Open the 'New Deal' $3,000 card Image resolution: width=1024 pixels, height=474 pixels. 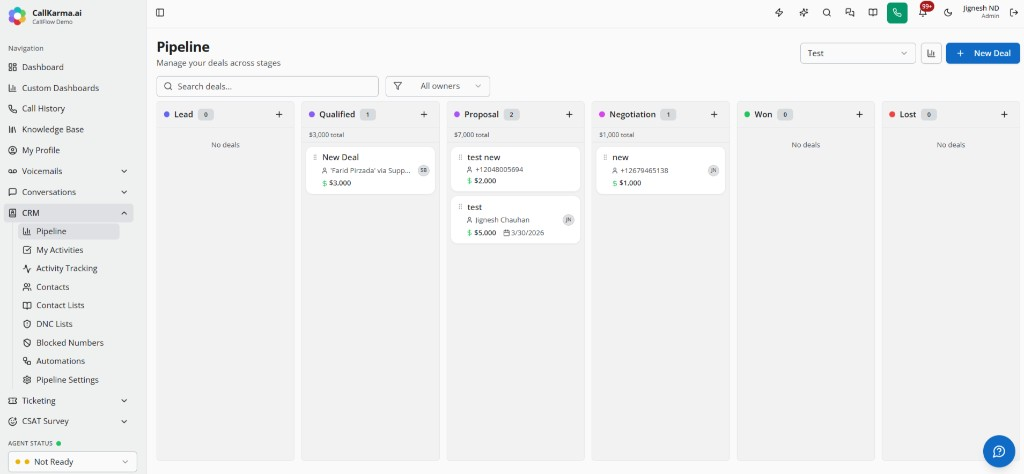coord(370,170)
